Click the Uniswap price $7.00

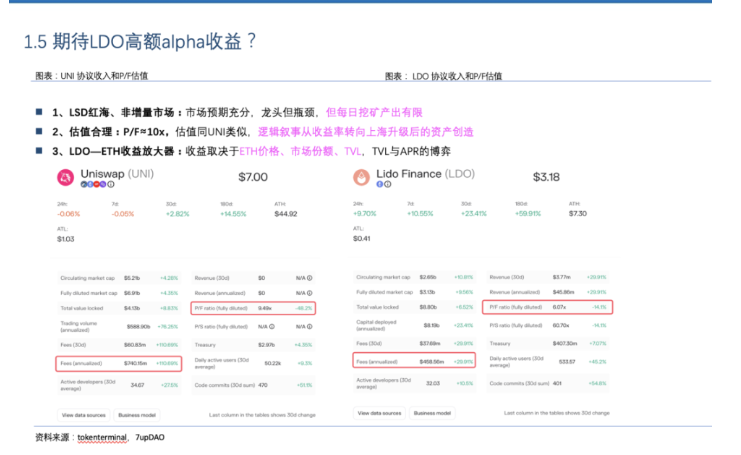[253, 177]
